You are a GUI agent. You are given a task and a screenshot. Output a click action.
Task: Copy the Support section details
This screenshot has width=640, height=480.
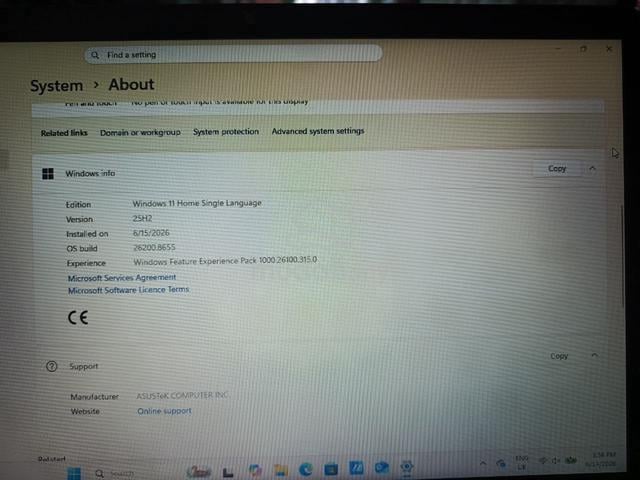559,356
